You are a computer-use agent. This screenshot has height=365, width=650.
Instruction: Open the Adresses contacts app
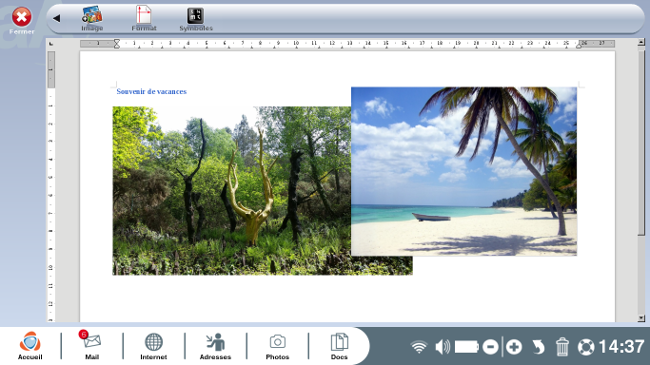pos(215,345)
